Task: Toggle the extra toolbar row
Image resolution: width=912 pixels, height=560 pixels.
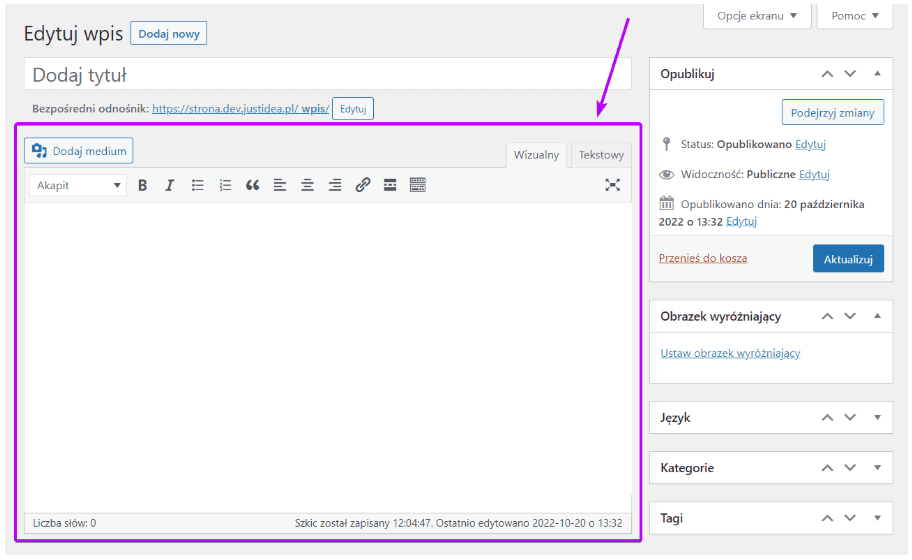Action: click(418, 185)
